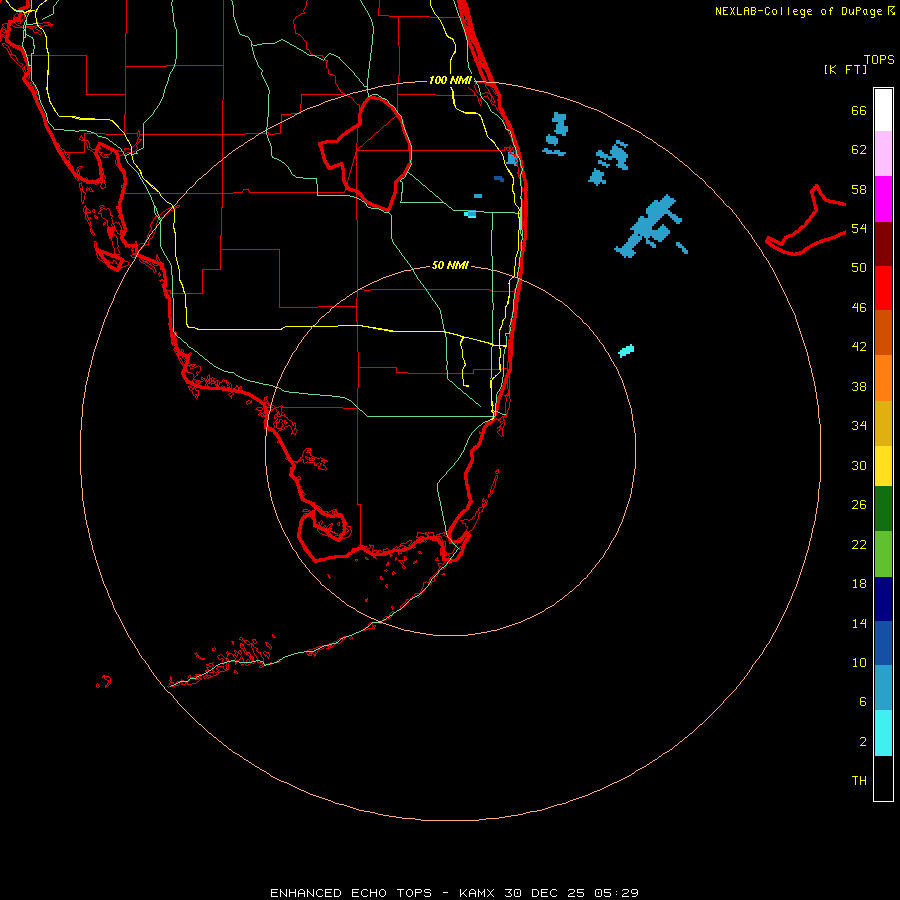900x900 pixels.
Task: Click the navy 18 kft legend swatch
Action: point(883,599)
